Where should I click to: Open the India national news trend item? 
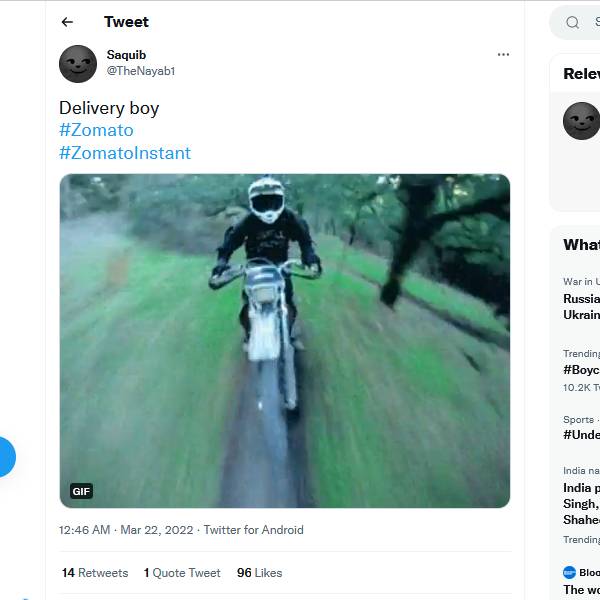tap(582, 495)
